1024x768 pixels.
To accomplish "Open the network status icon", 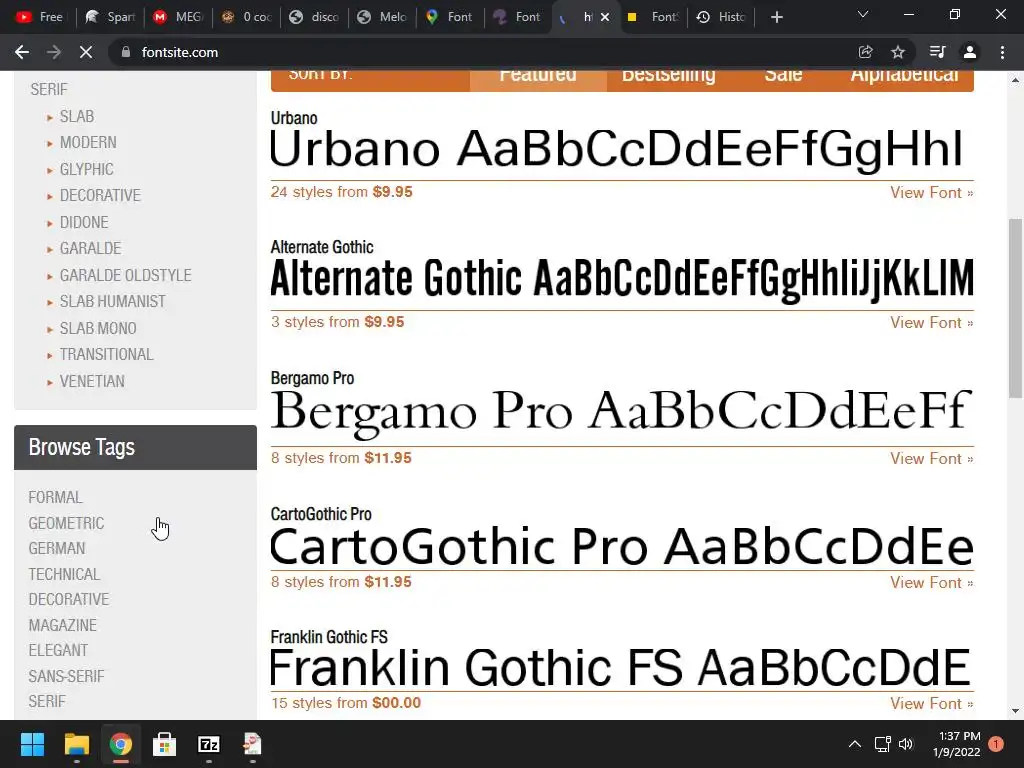I will coord(882,744).
